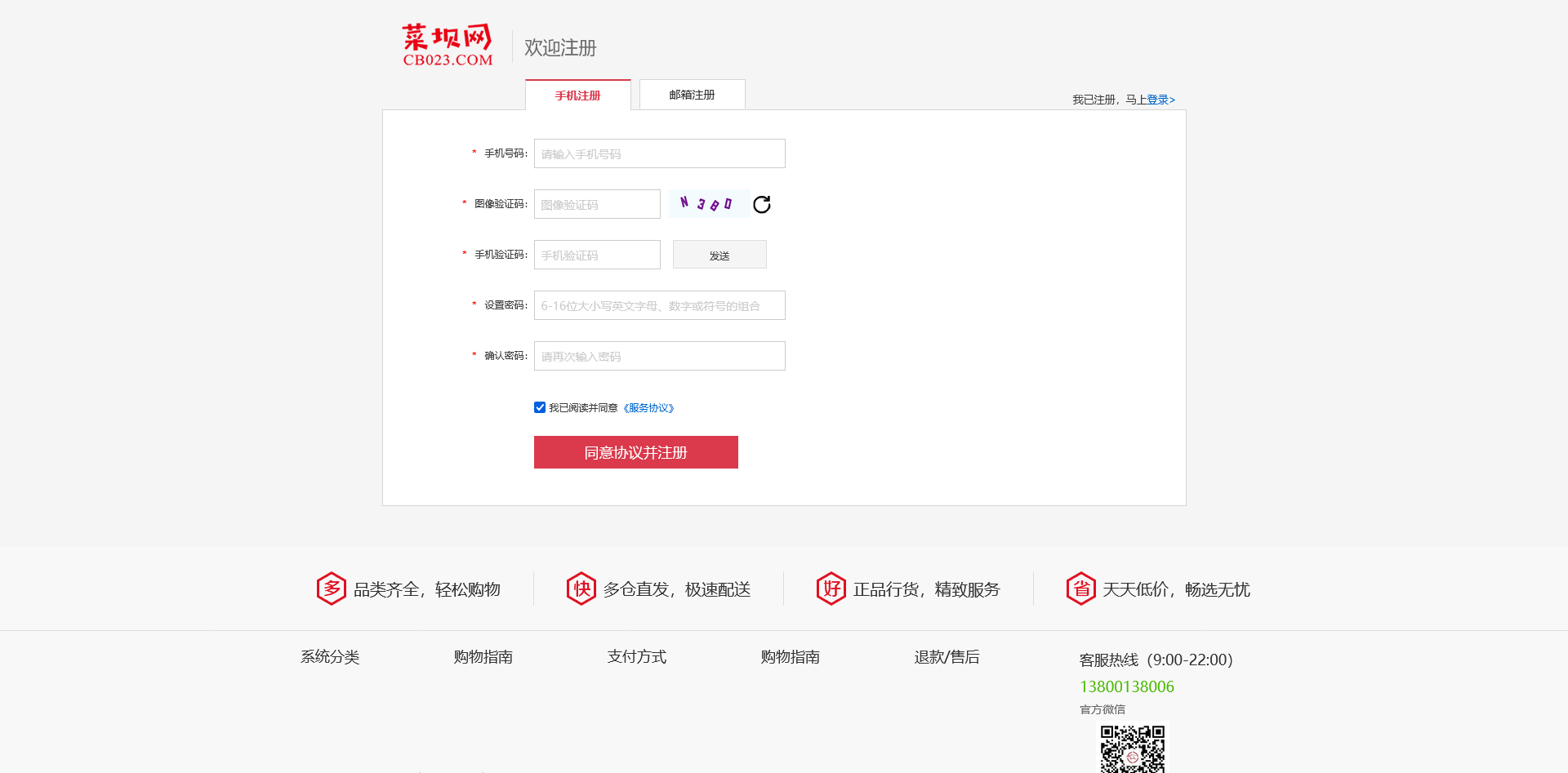Click the red 多 hexagon icon

(x=332, y=589)
